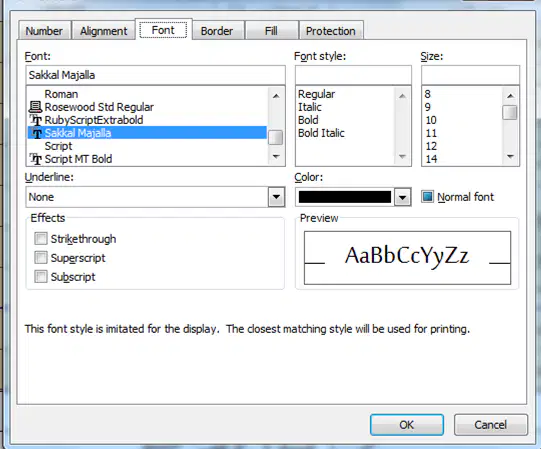
Task: Click the TrueType icon beside Sakkal Majalla
Action: (36, 133)
